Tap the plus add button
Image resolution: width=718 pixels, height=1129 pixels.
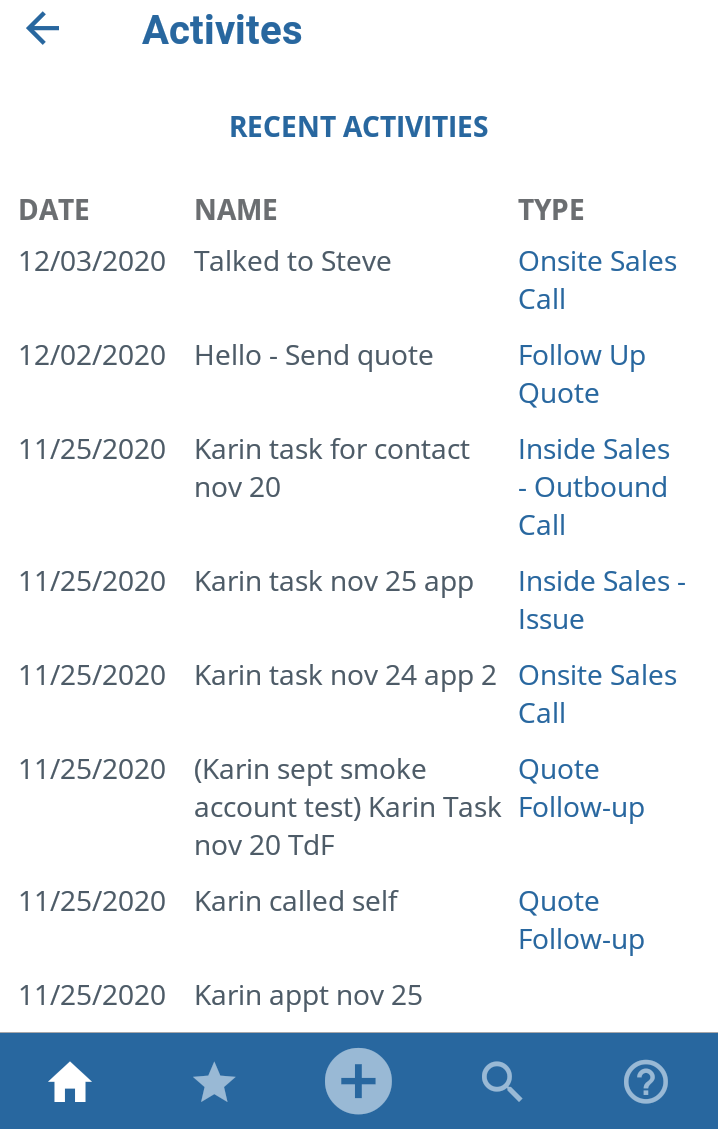click(358, 1081)
